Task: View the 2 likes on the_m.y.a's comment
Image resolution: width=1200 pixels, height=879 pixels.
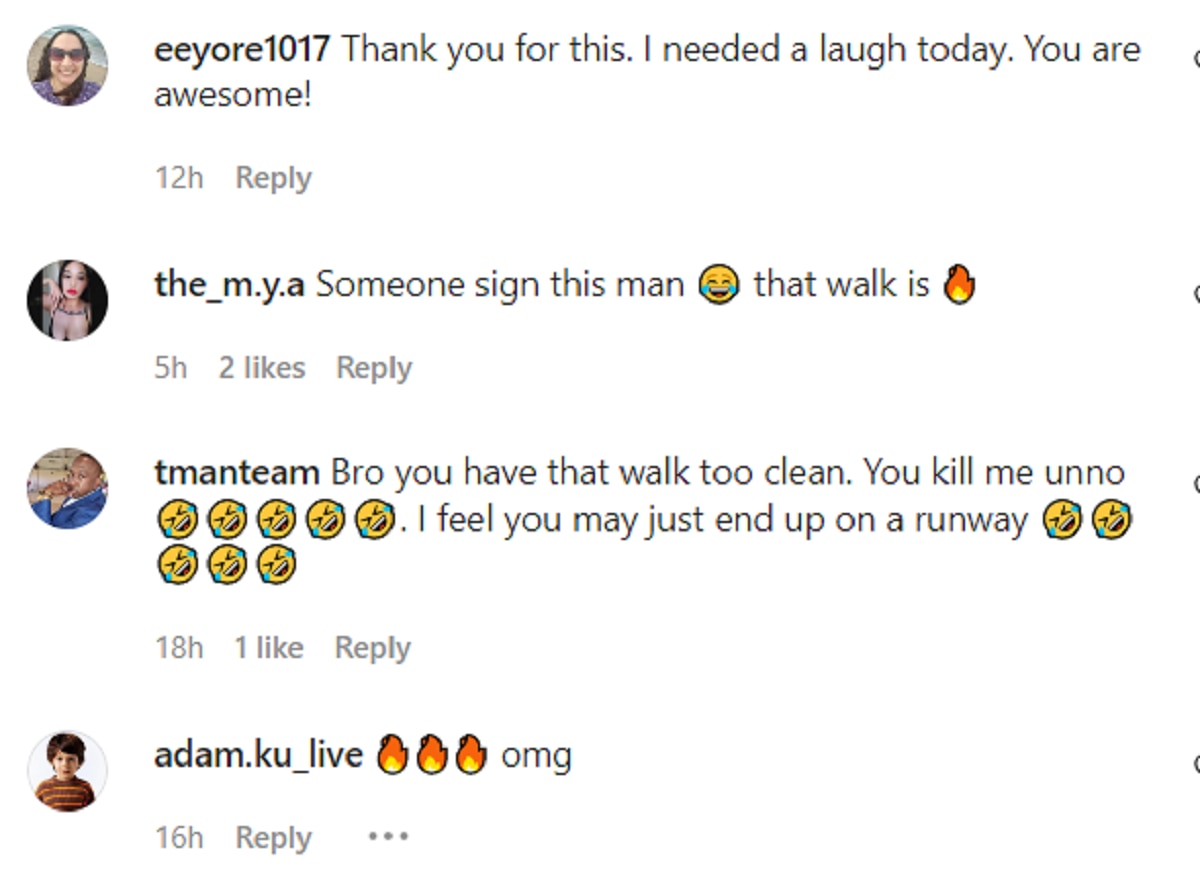Action: tap(262, 368)
